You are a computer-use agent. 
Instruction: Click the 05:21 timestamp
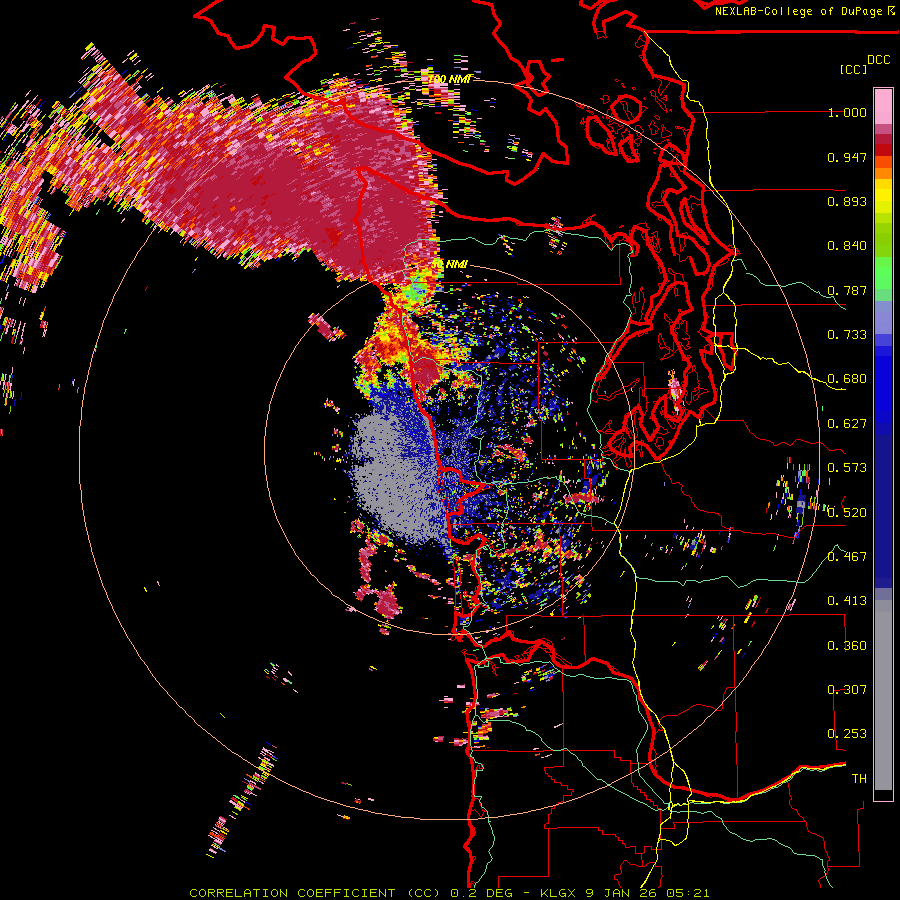688,893
